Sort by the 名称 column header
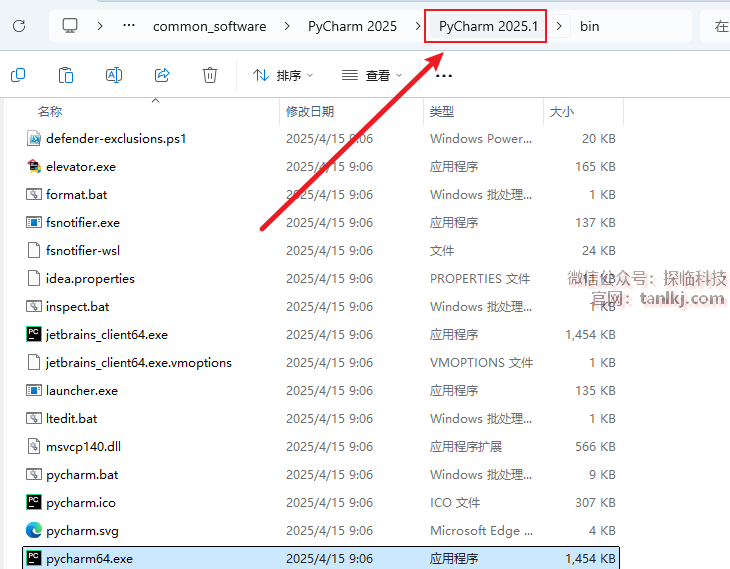The width and height of the screenshot is (730, 569). 50,112
